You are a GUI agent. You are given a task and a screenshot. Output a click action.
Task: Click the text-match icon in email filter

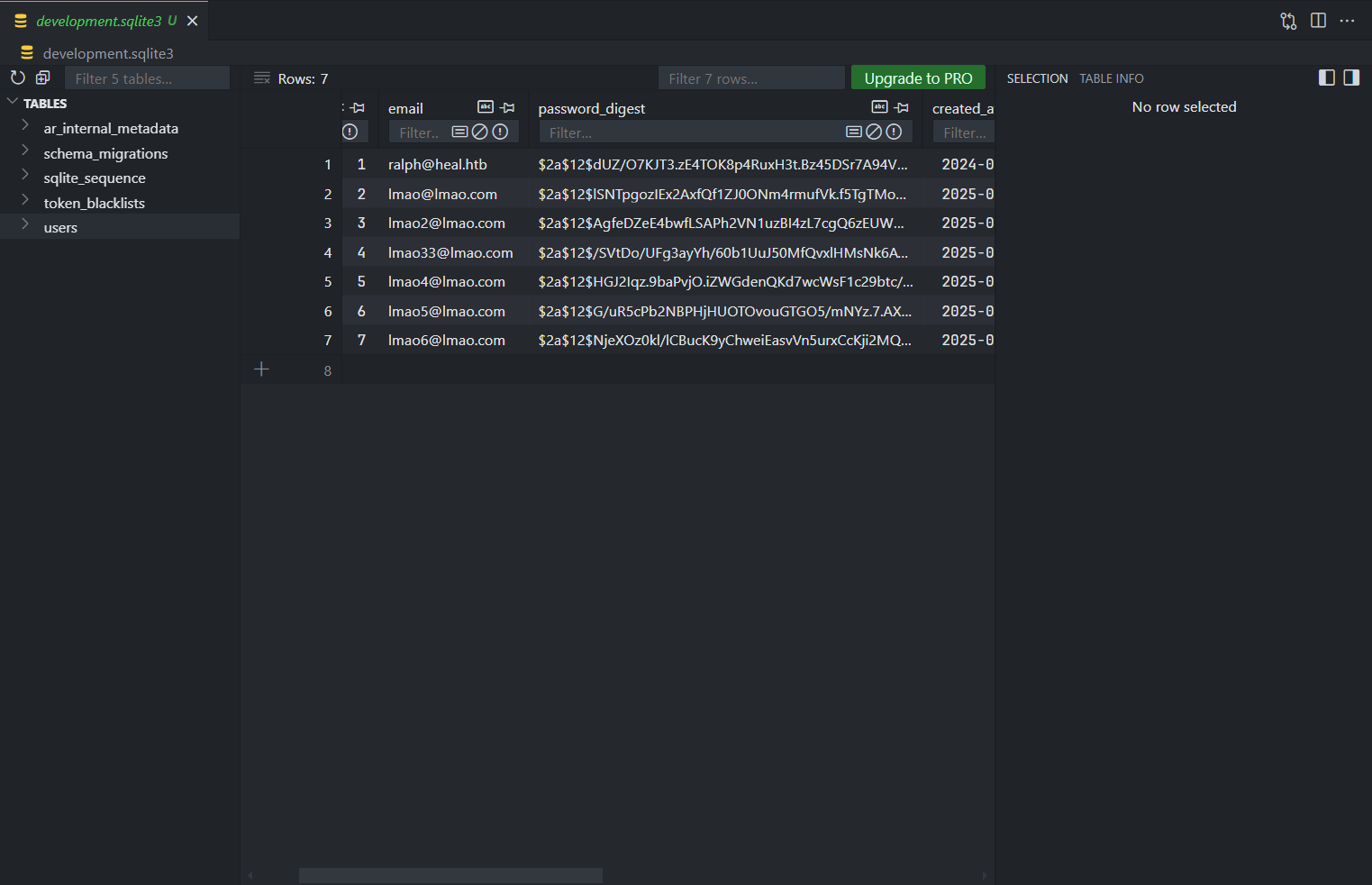point(460,132)
